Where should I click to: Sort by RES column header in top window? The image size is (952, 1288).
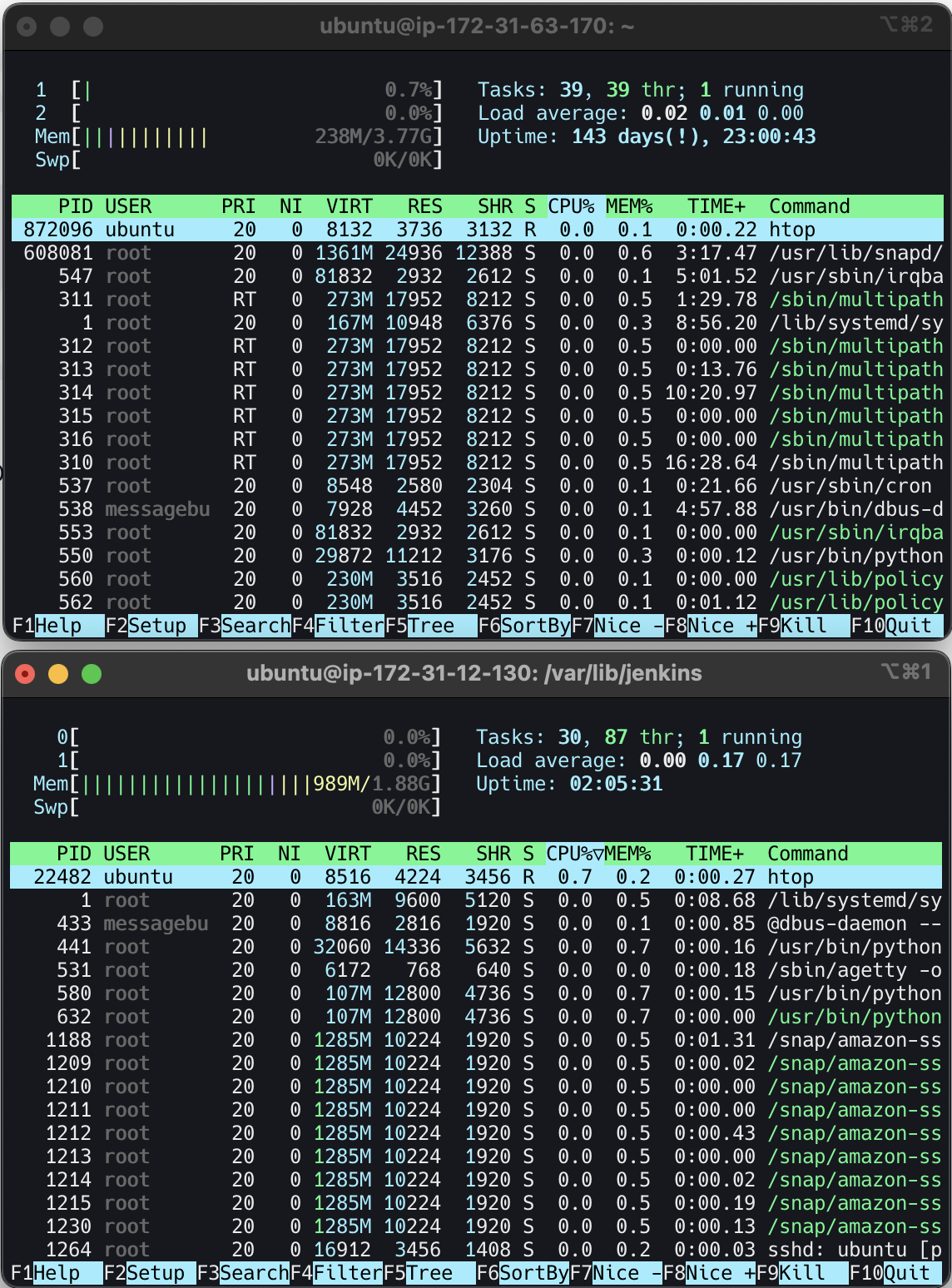[x=424, y=206]
